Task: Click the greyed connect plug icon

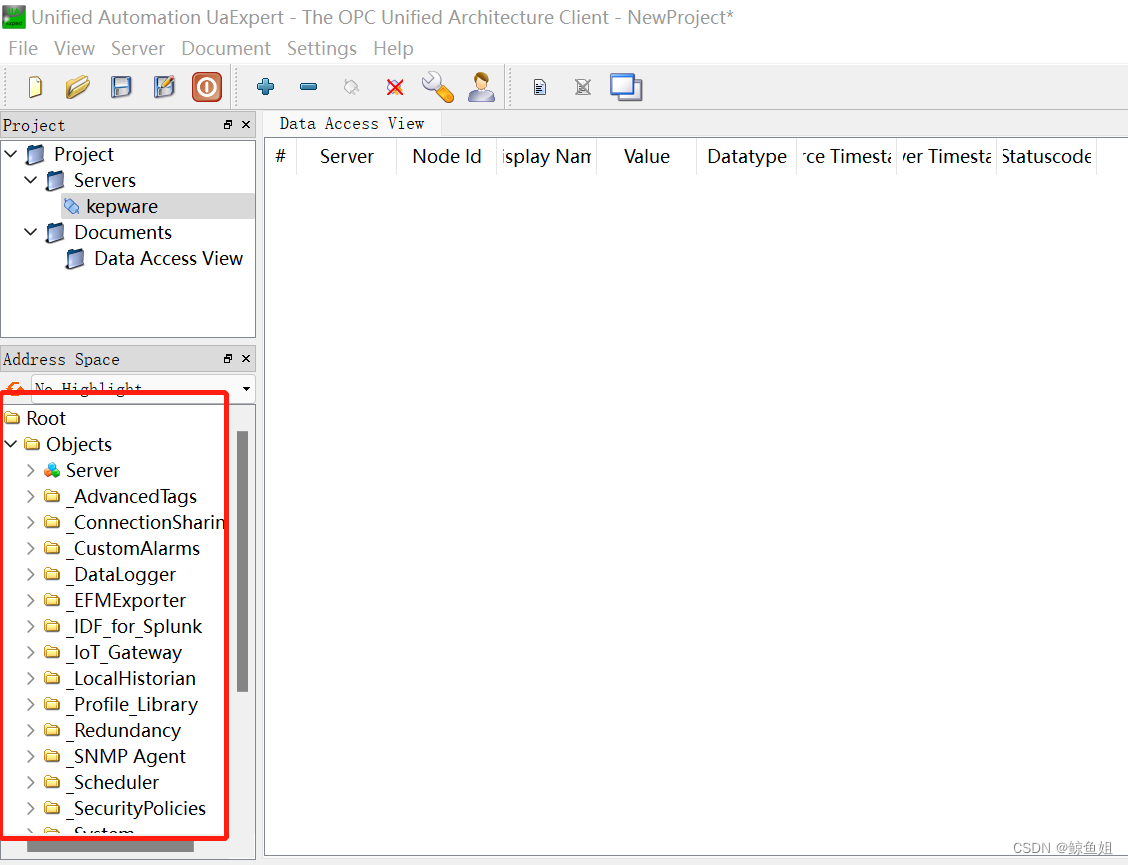Action: click(x=351, y=87)
